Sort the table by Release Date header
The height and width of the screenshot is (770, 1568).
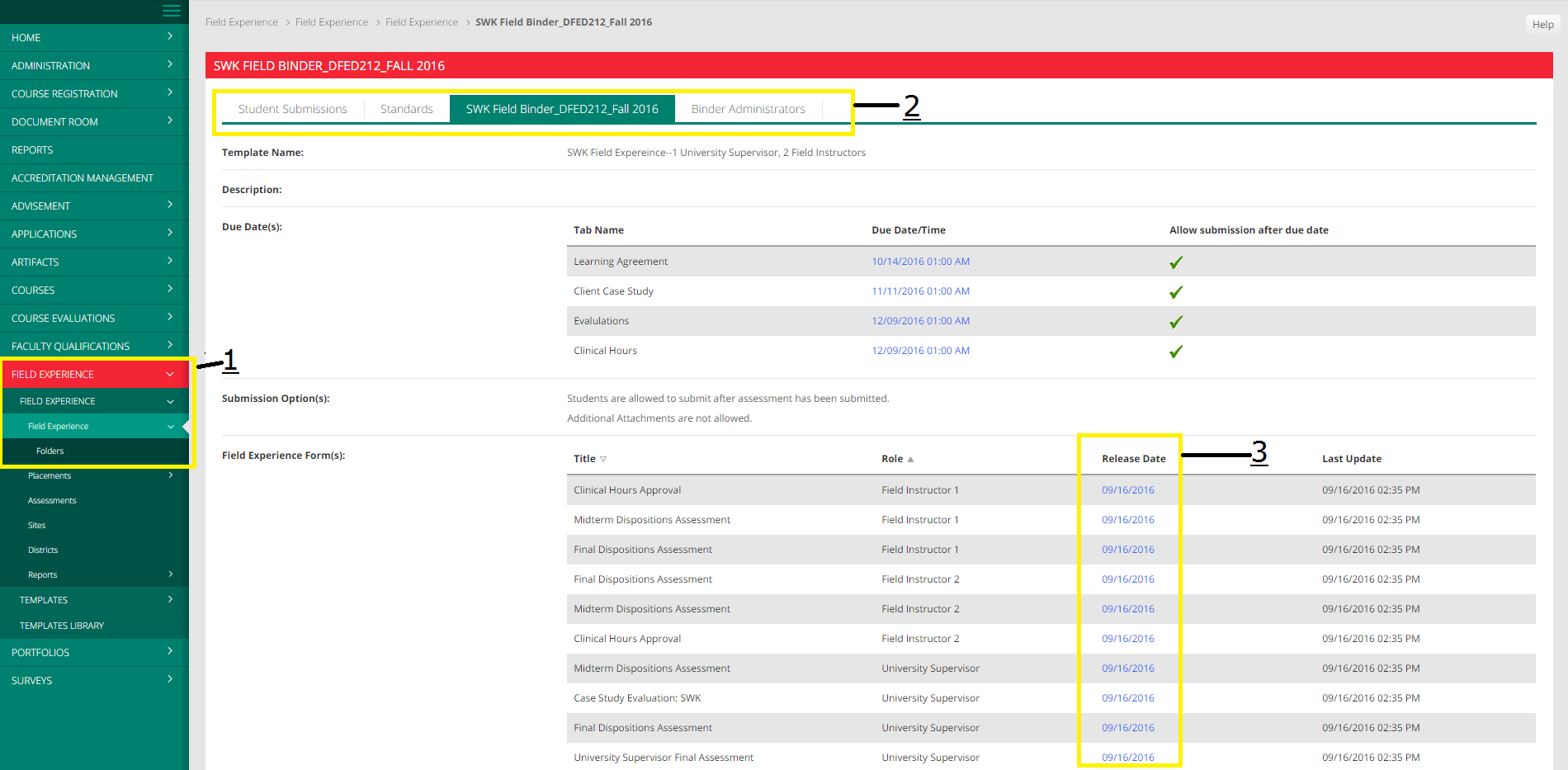(1134, 459)
